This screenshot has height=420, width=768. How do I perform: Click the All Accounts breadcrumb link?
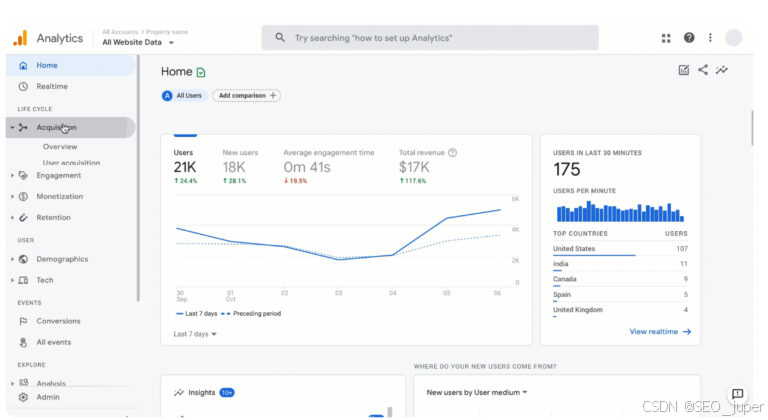tap(120, 32)
